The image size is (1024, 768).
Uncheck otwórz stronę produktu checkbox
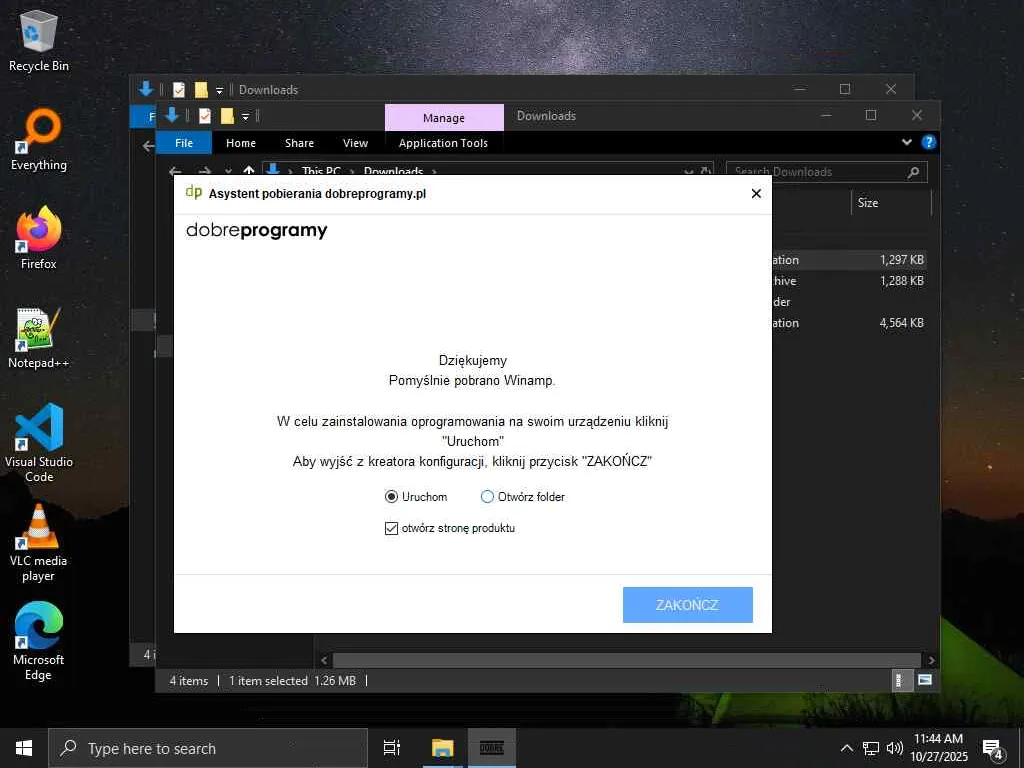pyautogui.click(x=391, y=528)
